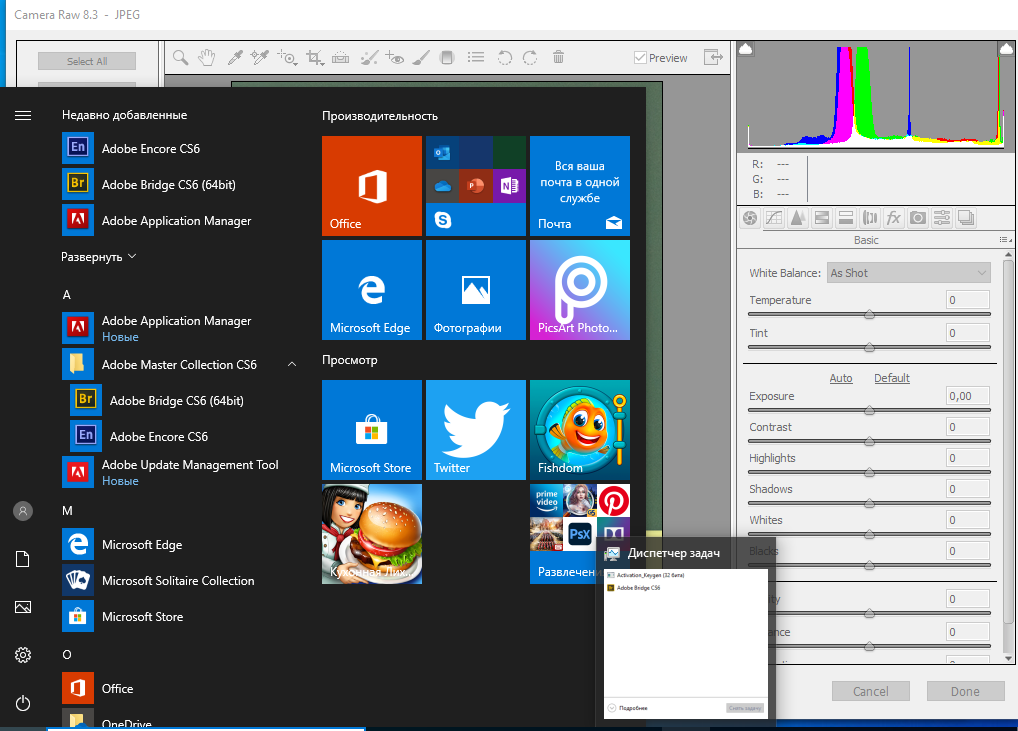
Task: Collapse the Adobe Master Collection CS6 folder
Action: (x=292, y=365)
